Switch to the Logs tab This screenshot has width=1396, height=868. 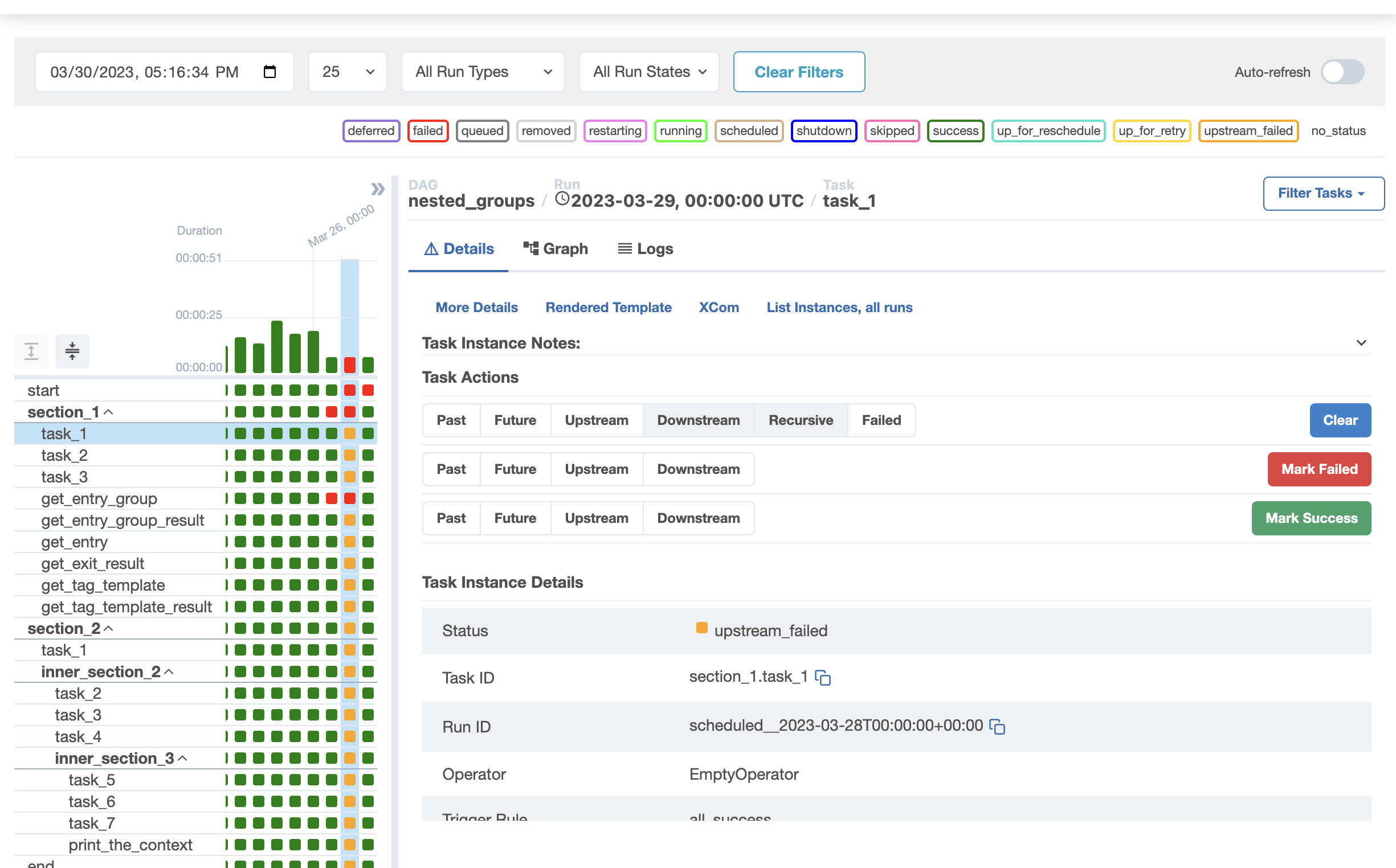coord(645,249)
